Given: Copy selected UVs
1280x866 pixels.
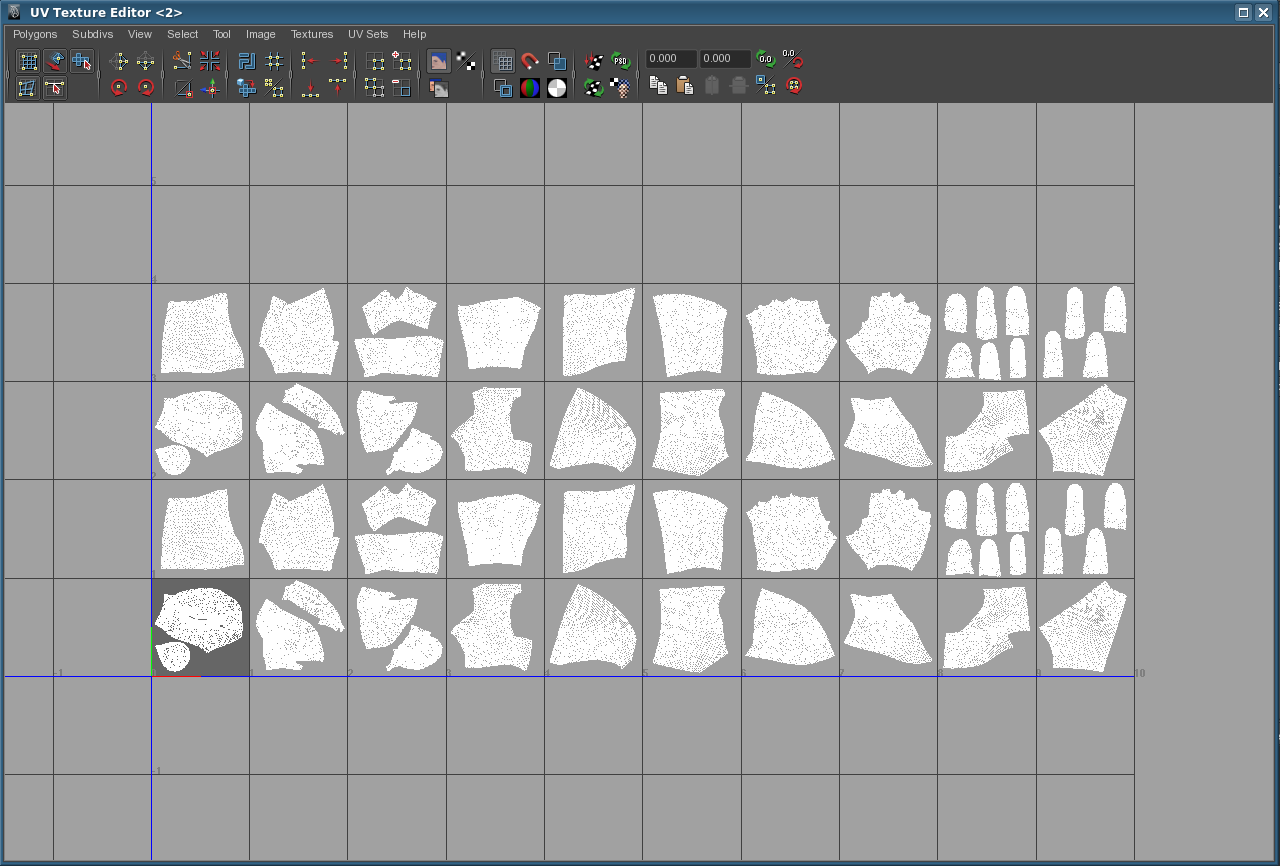Looking at the screenshot, I should tap(658, 85).
